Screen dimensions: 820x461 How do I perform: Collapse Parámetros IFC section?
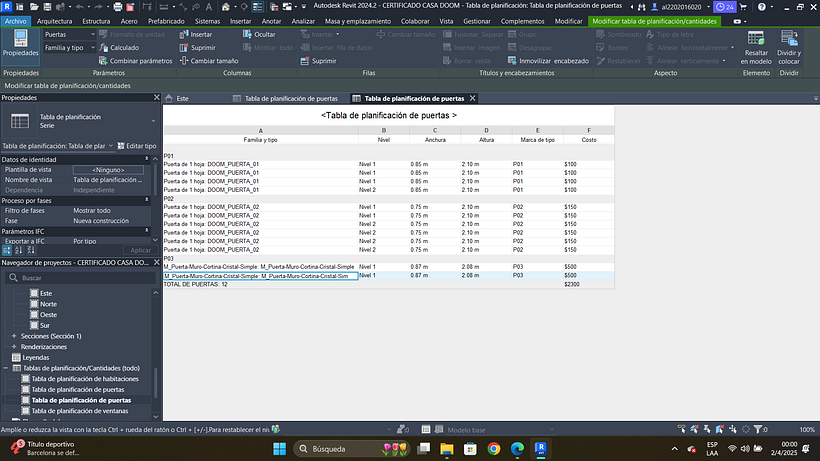(x=147, y=231)
